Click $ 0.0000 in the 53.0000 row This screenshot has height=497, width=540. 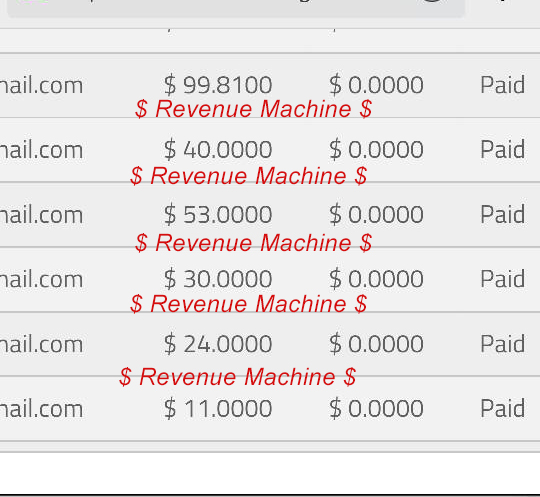pyautogui.click(x=376, y=214)
